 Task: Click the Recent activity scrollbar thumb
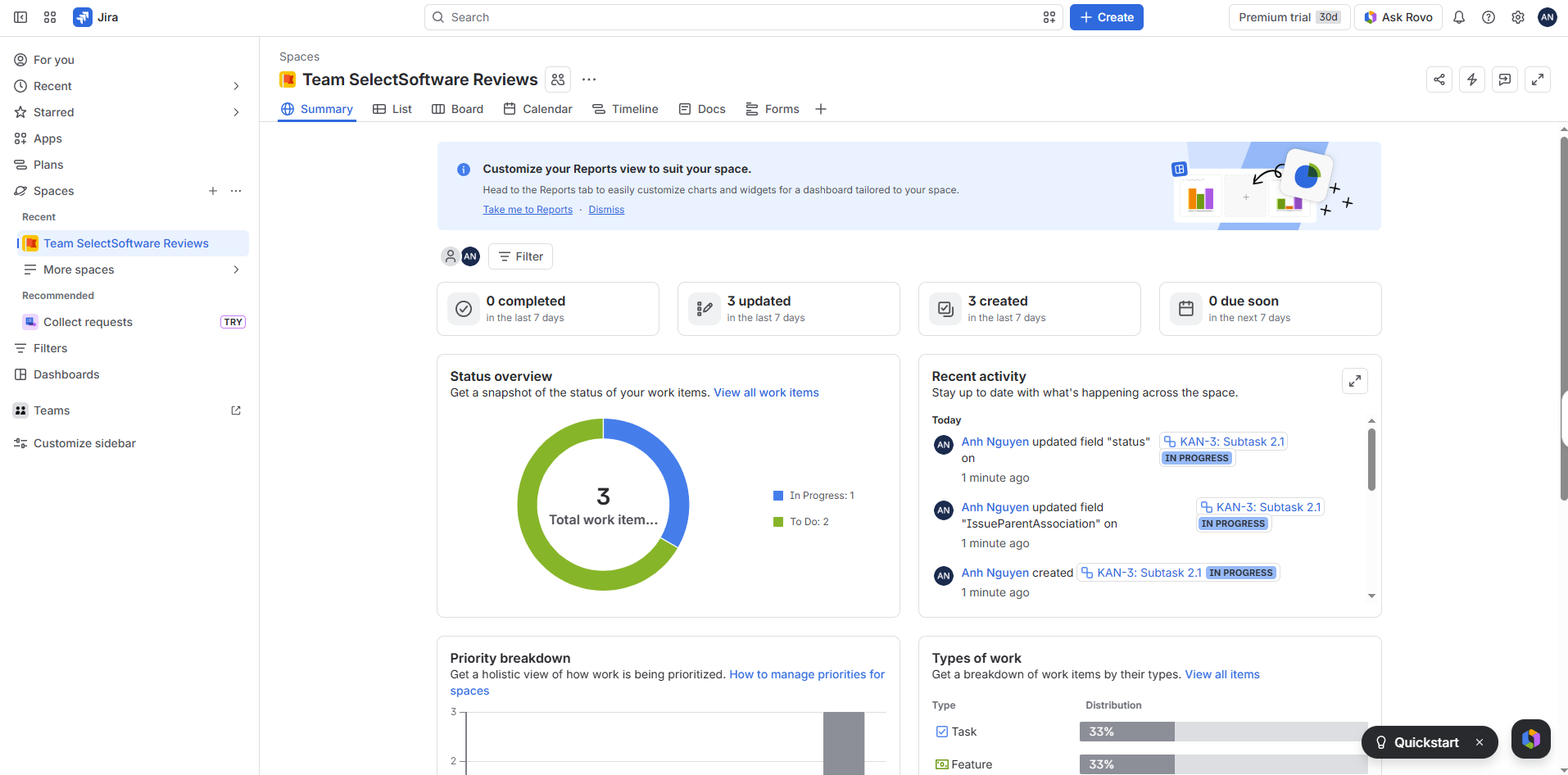(x=1371, y=460)
